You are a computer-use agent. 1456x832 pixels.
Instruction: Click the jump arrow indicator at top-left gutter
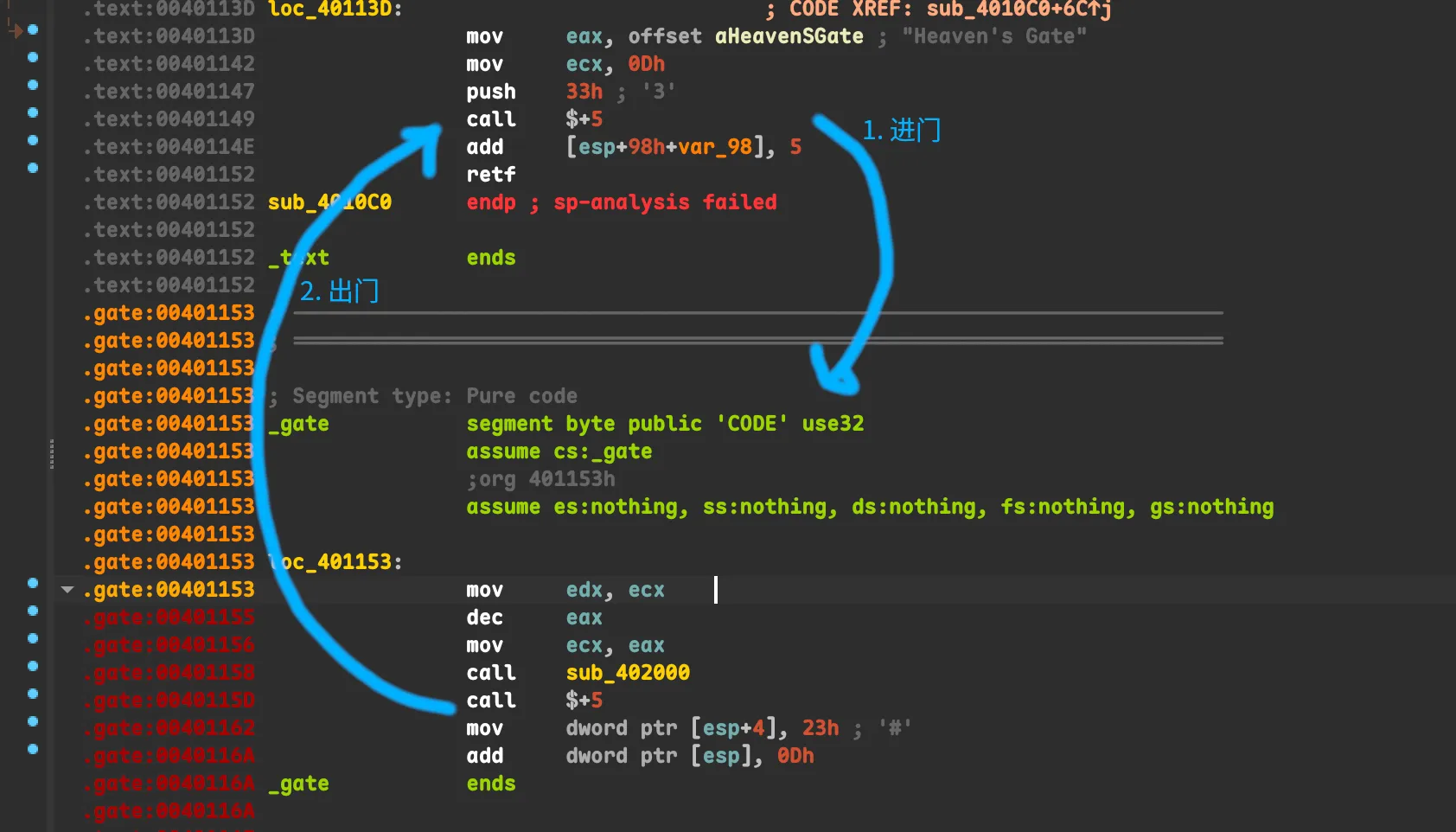15,30
